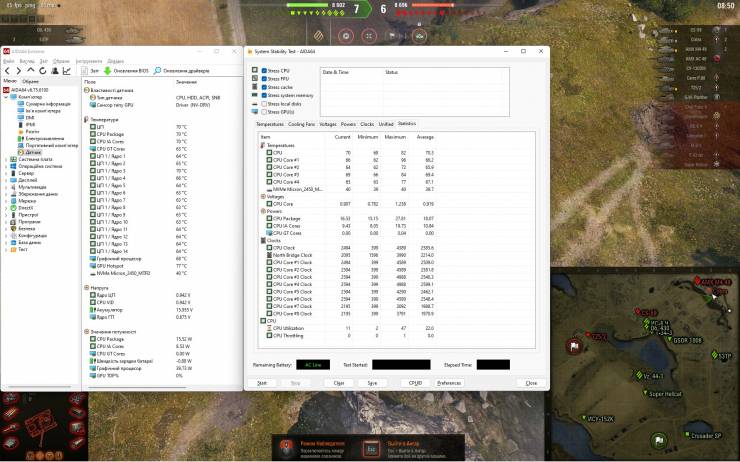
Task: Click the AIDA64 v6.75 root icon in tree
Action: pos(6,90)
